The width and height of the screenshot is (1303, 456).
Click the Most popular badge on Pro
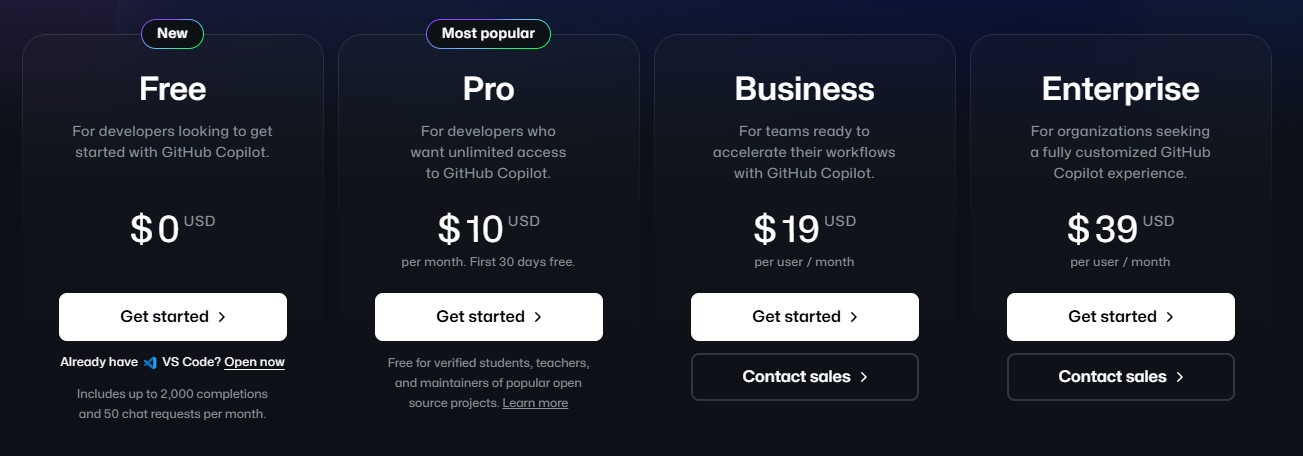[x=488, y=33]
